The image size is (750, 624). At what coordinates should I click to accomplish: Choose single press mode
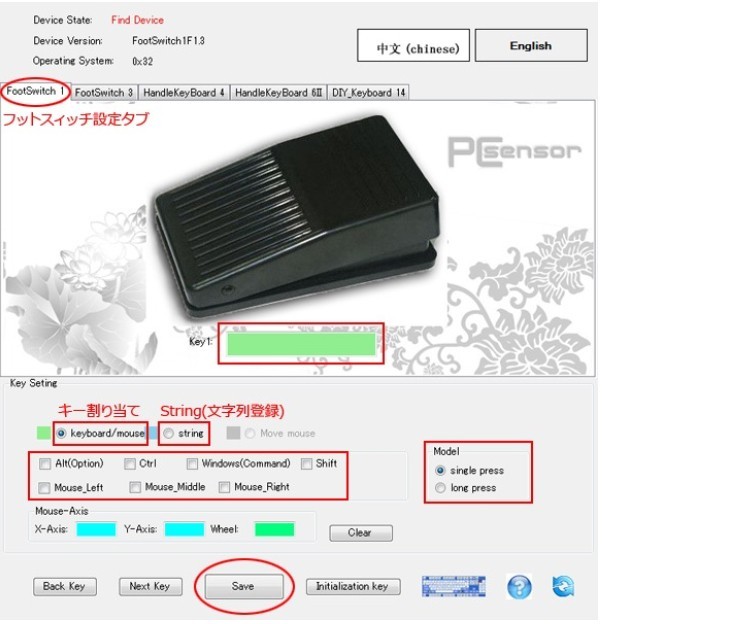[440, 471]
